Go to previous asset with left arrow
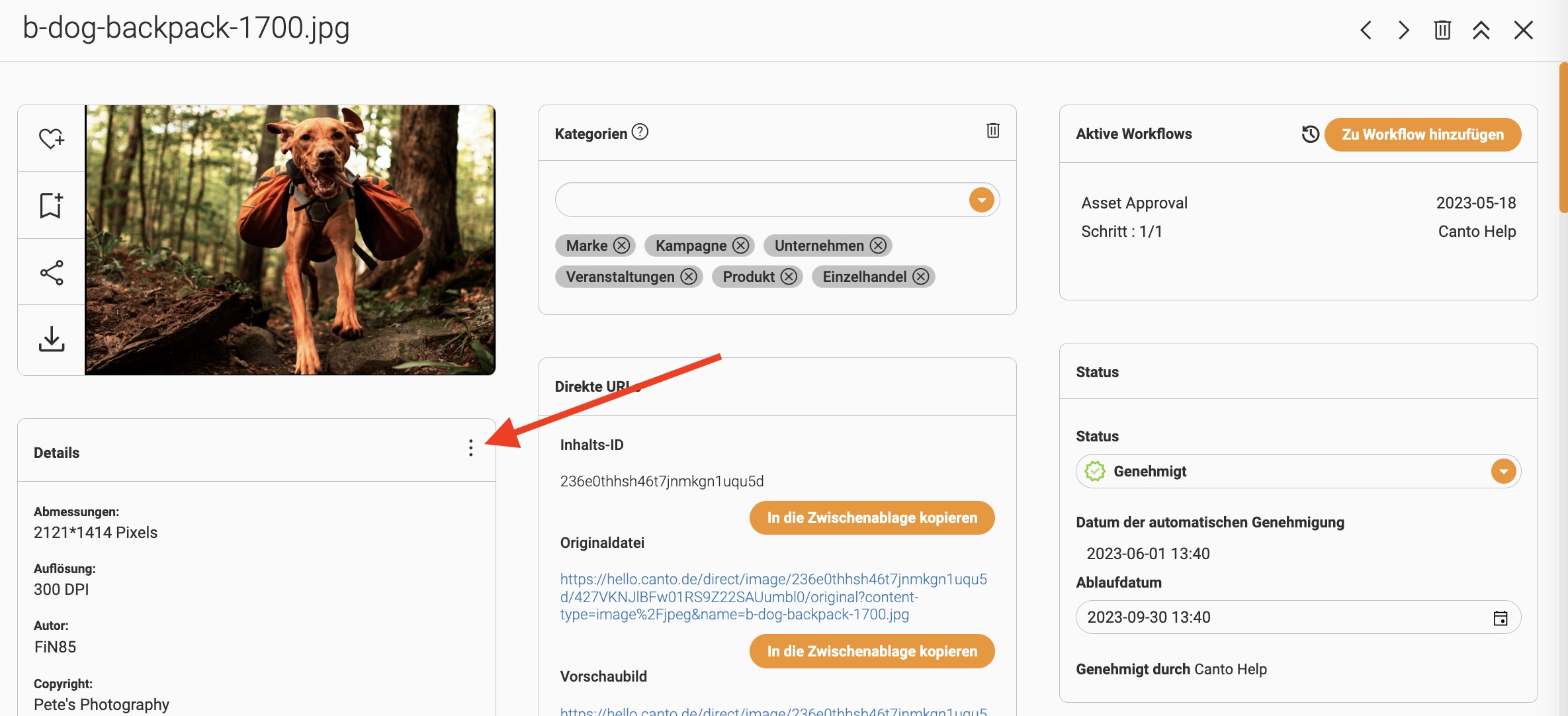 click(1366, 30)
